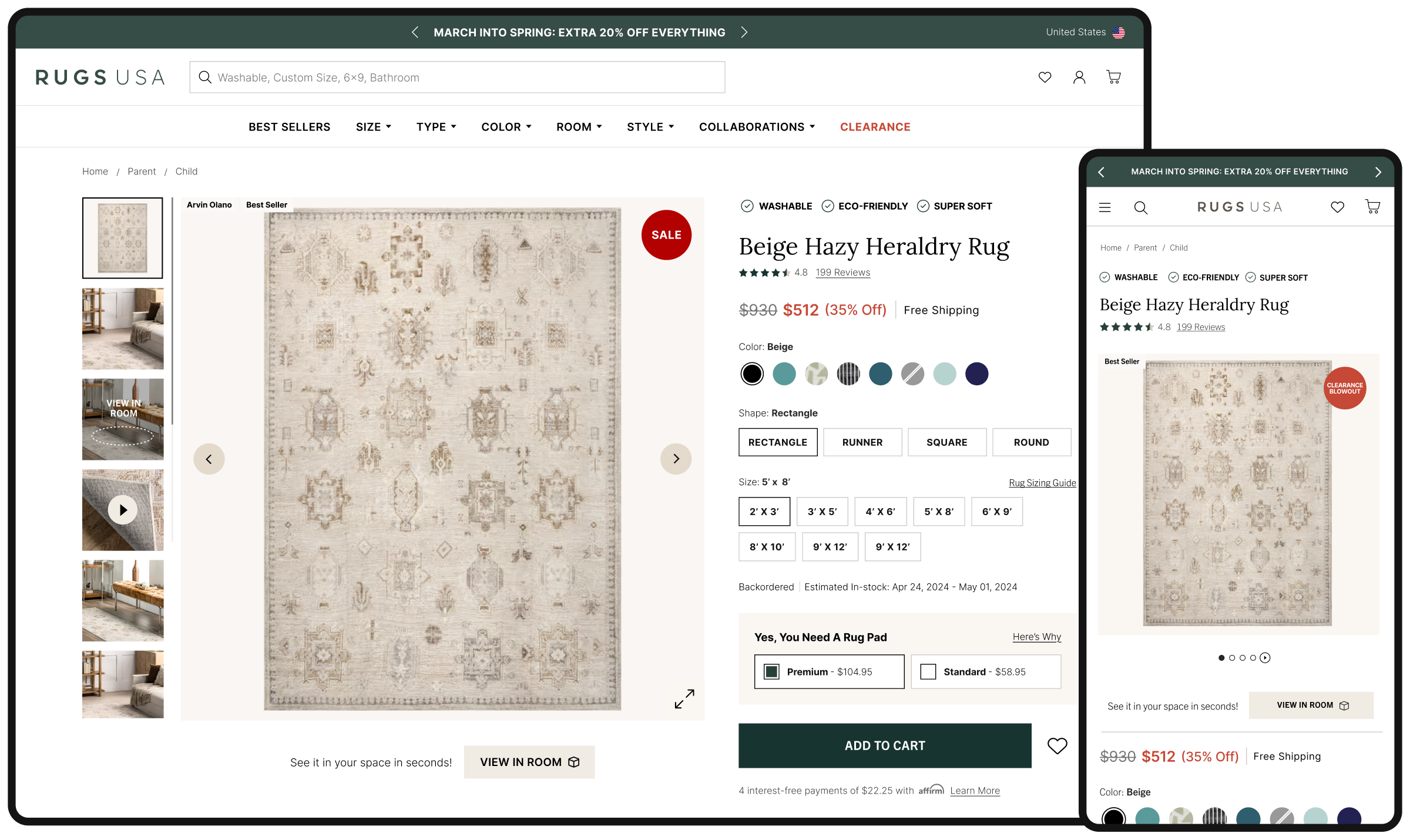Select the black color swatch on desktop view
Viewport: 1410px width, 840px height.
[x=752, y=374]
